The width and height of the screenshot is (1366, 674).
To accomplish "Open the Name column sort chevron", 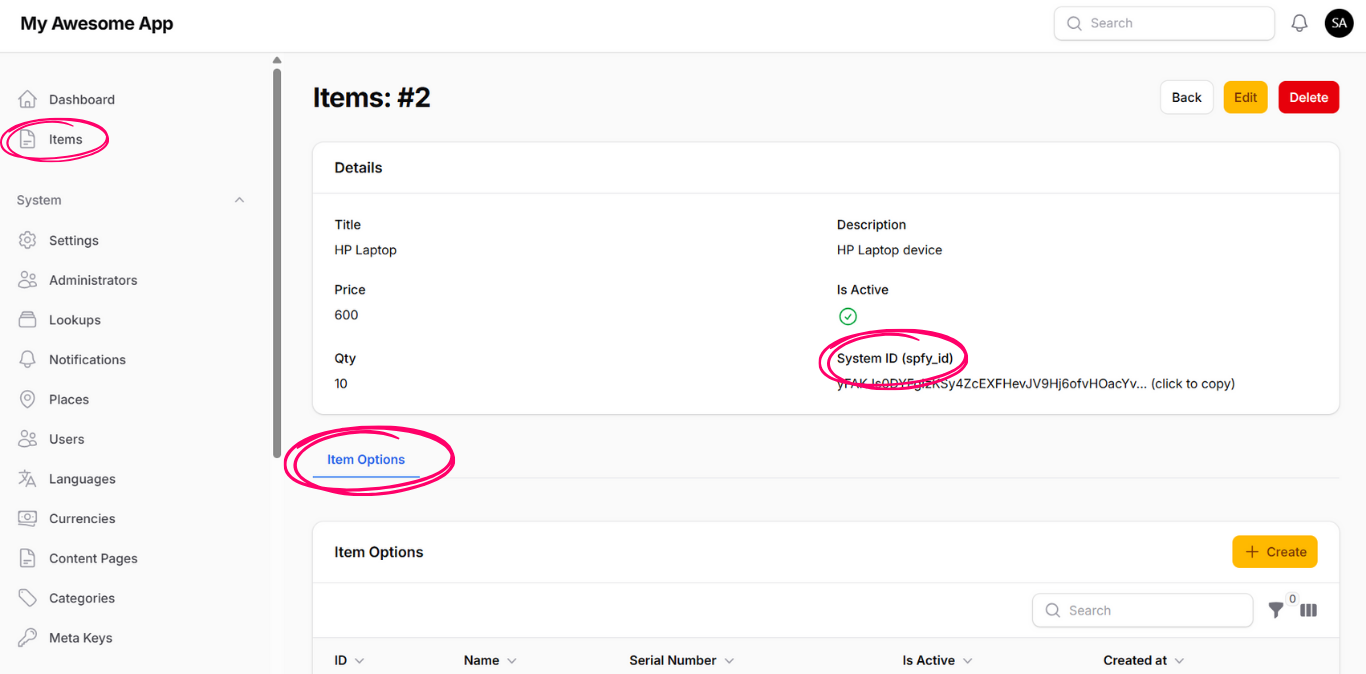I will pos(512,661).
